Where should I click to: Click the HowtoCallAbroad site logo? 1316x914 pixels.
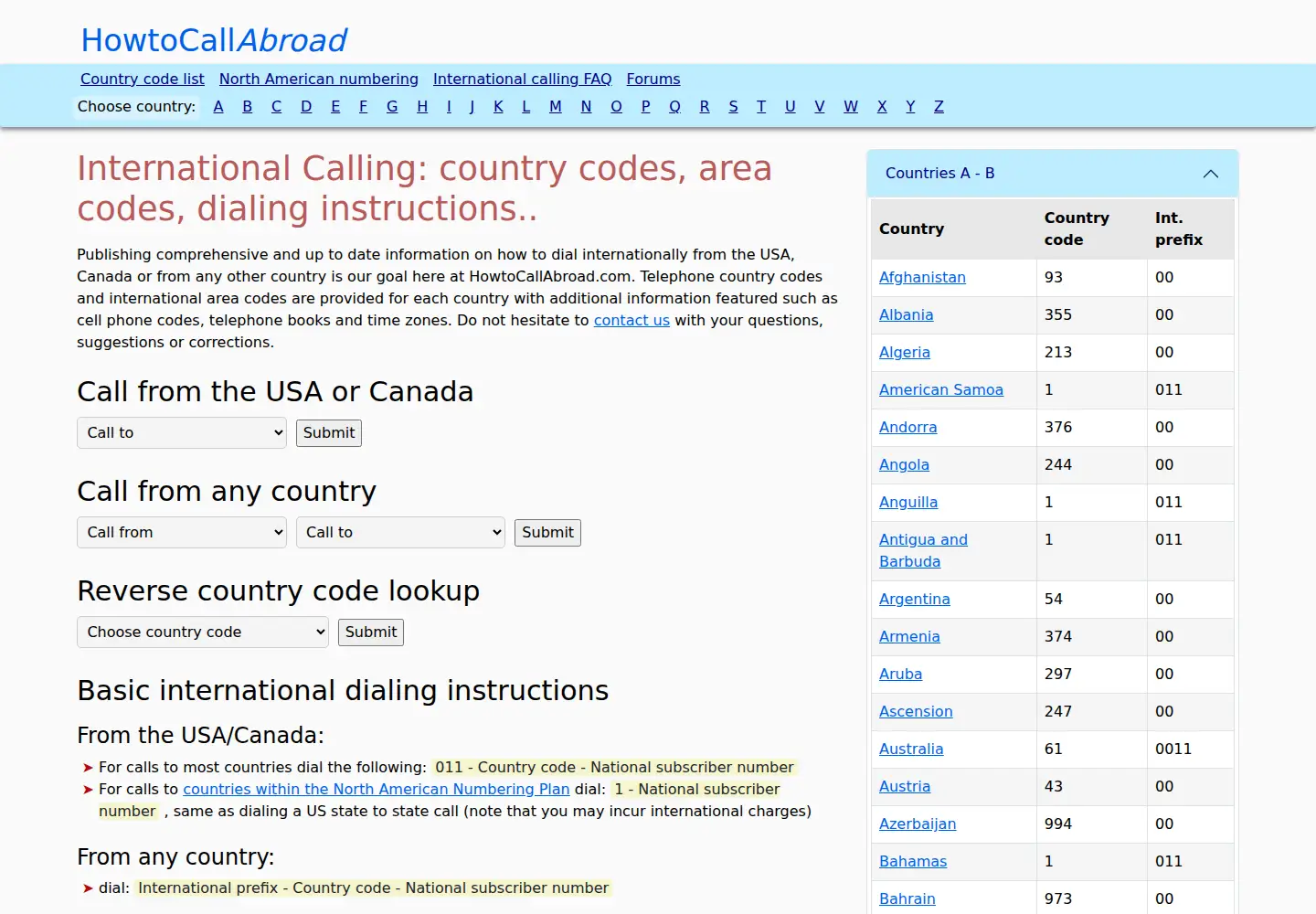pyautogui.click(x=214, y=40)
